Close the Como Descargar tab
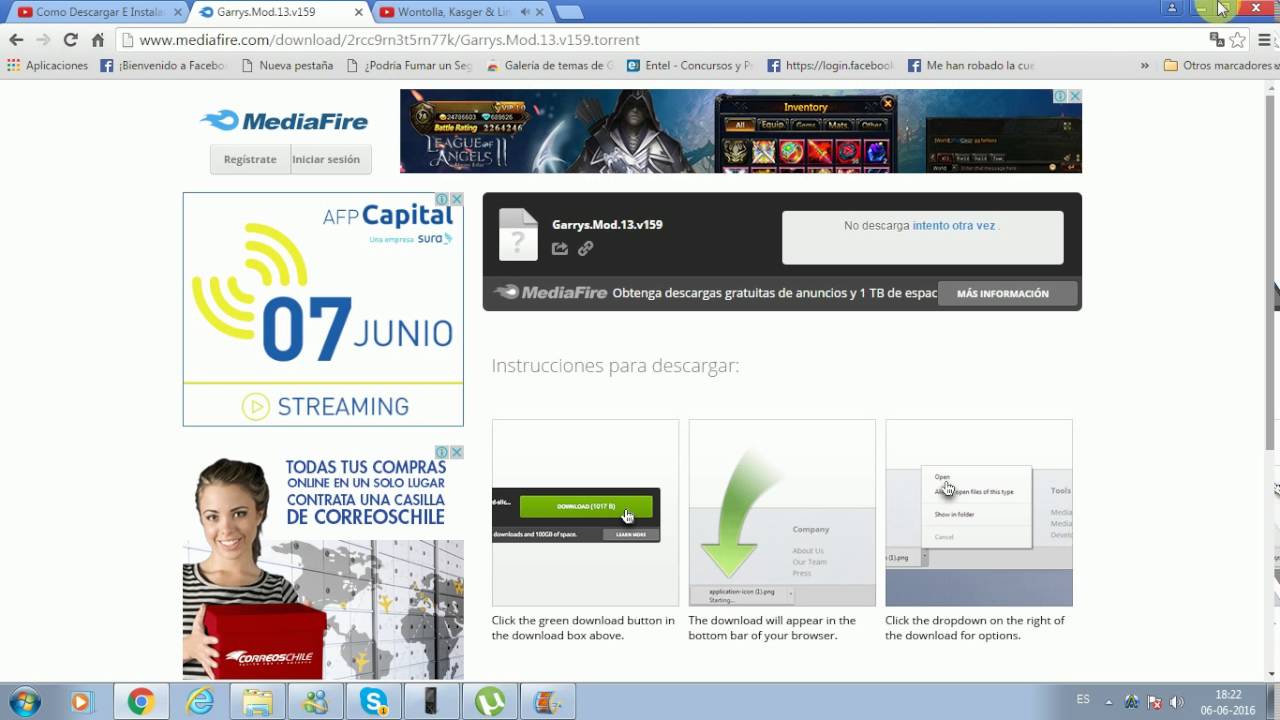The width and height of the screenshot is (1280, 720). [178, 12]
